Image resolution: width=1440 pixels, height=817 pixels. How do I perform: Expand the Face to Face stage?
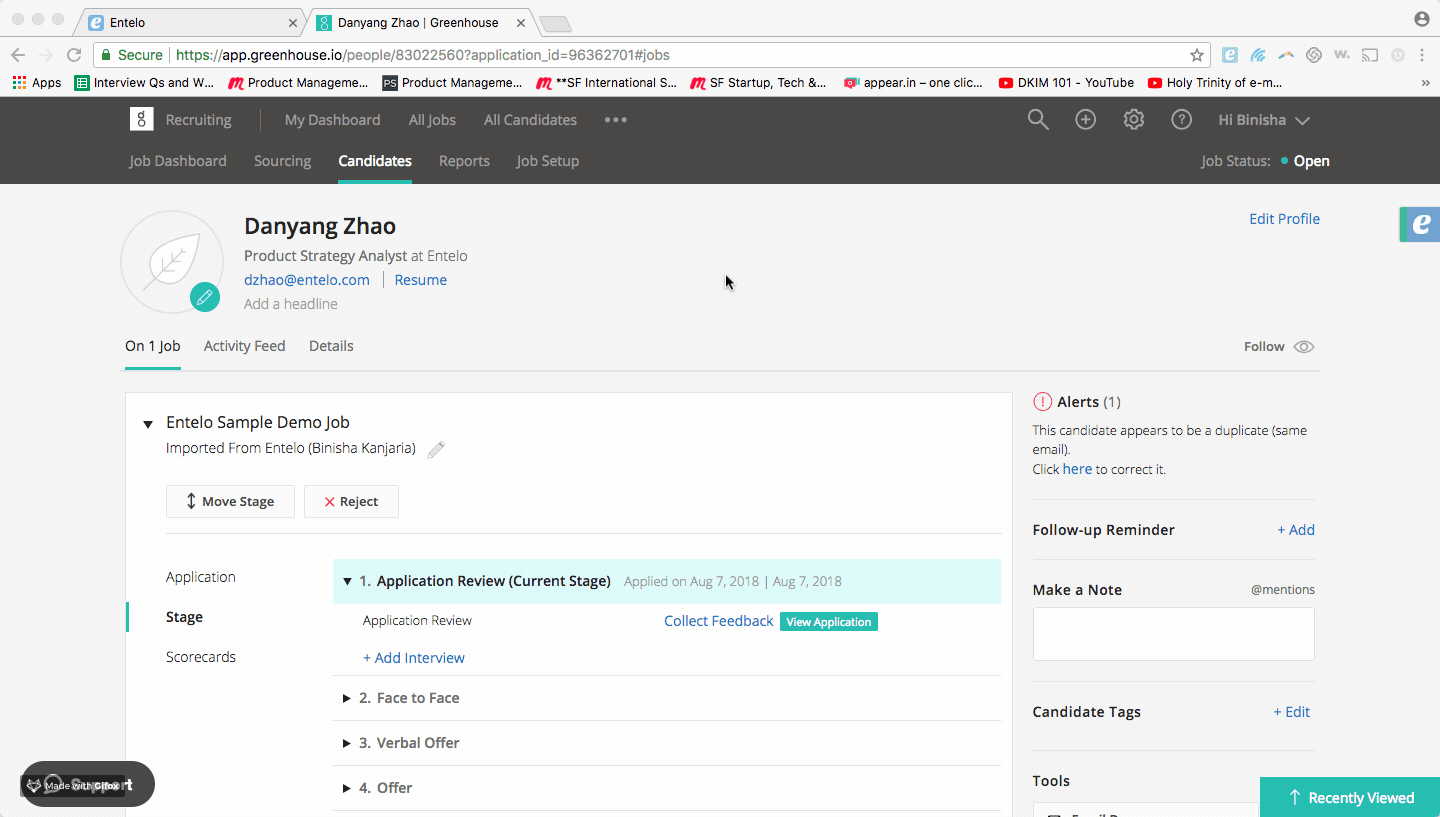[x=347, y=698]
